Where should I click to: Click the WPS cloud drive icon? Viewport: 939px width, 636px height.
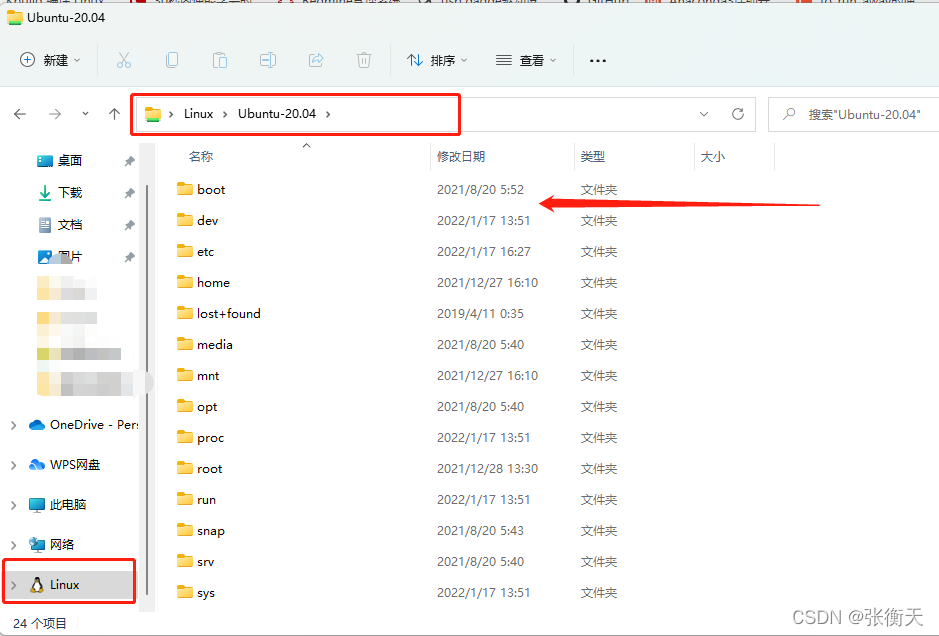[37, 465]
